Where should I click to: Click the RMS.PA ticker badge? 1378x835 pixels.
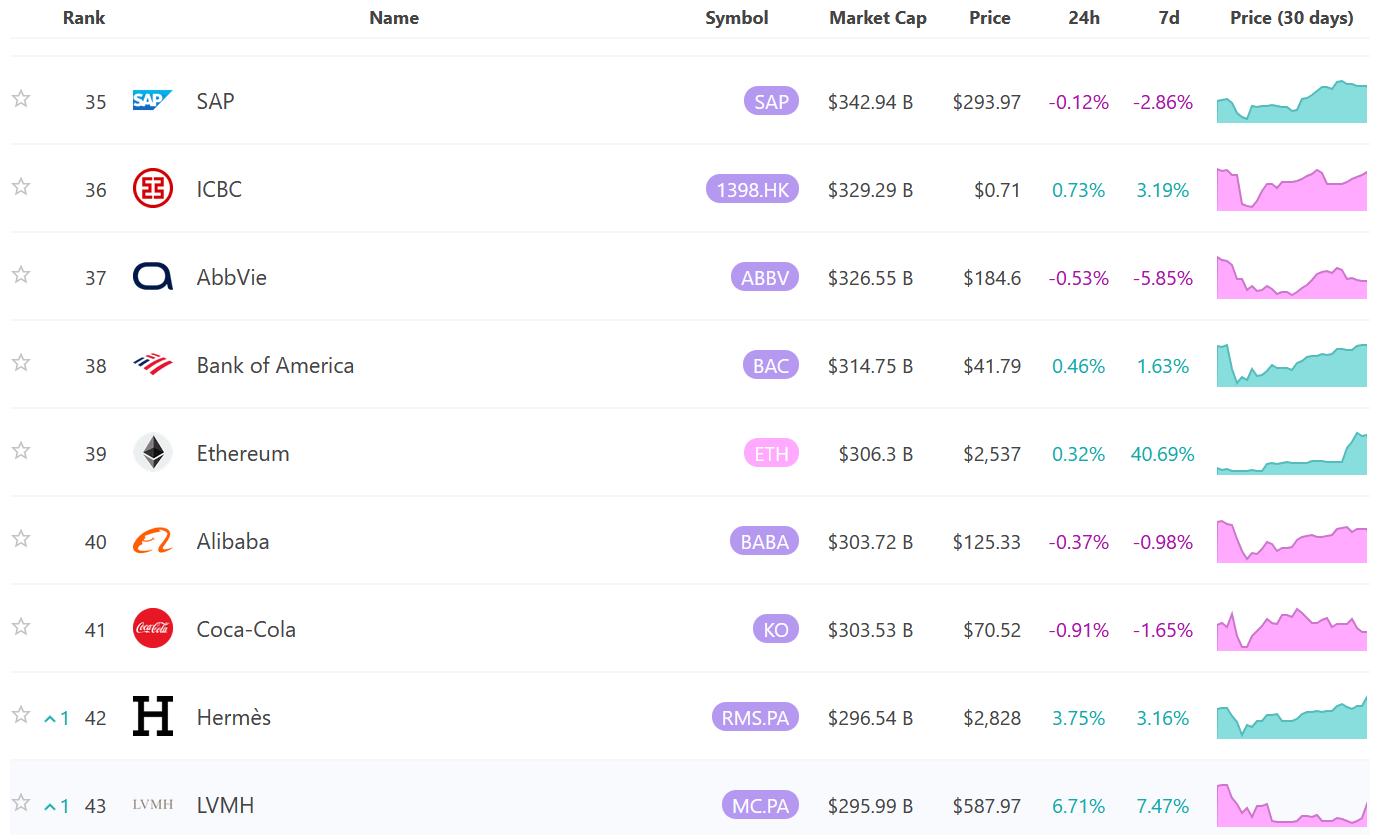coord(755,717)
